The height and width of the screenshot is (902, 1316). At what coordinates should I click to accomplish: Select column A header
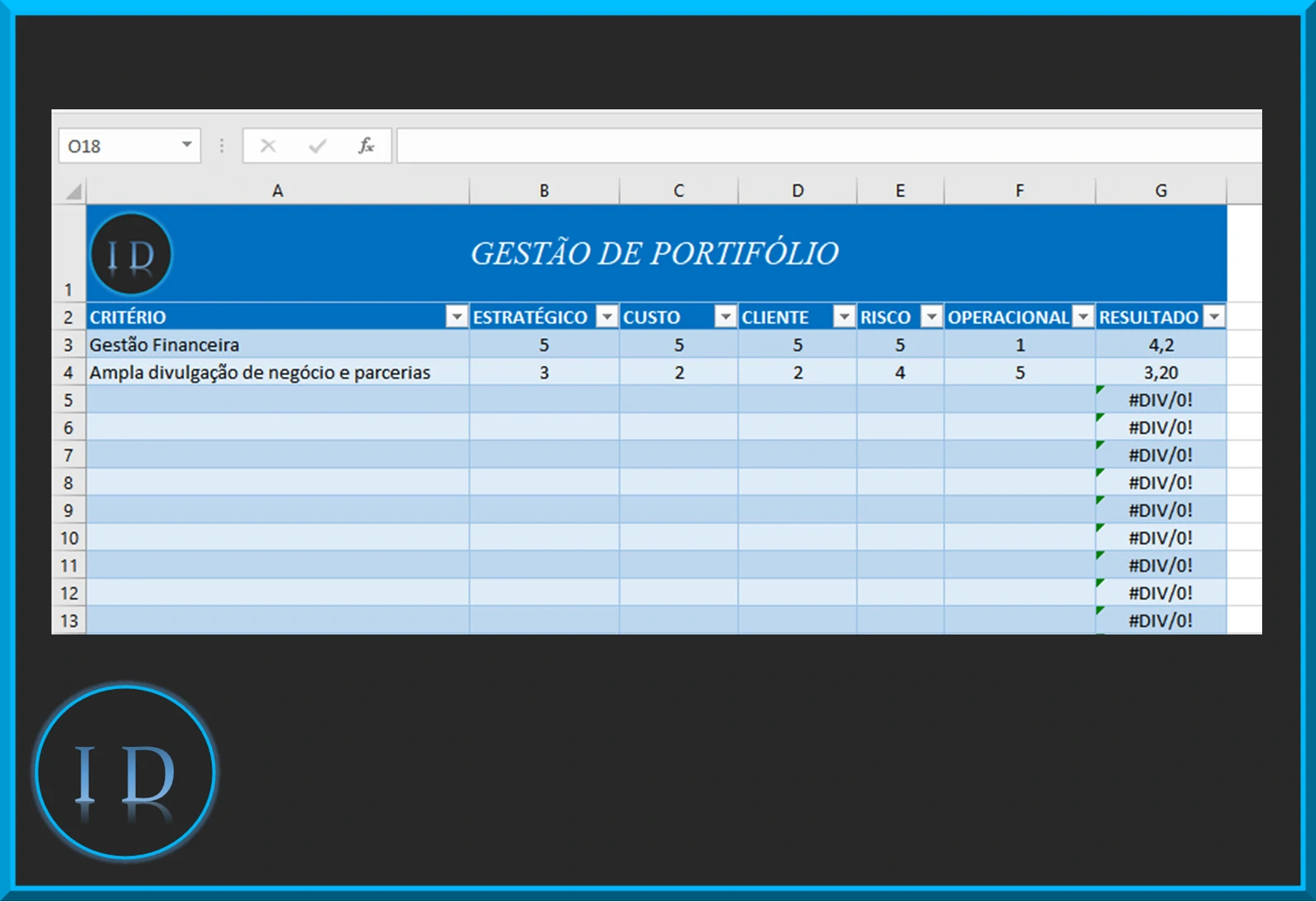277,191
